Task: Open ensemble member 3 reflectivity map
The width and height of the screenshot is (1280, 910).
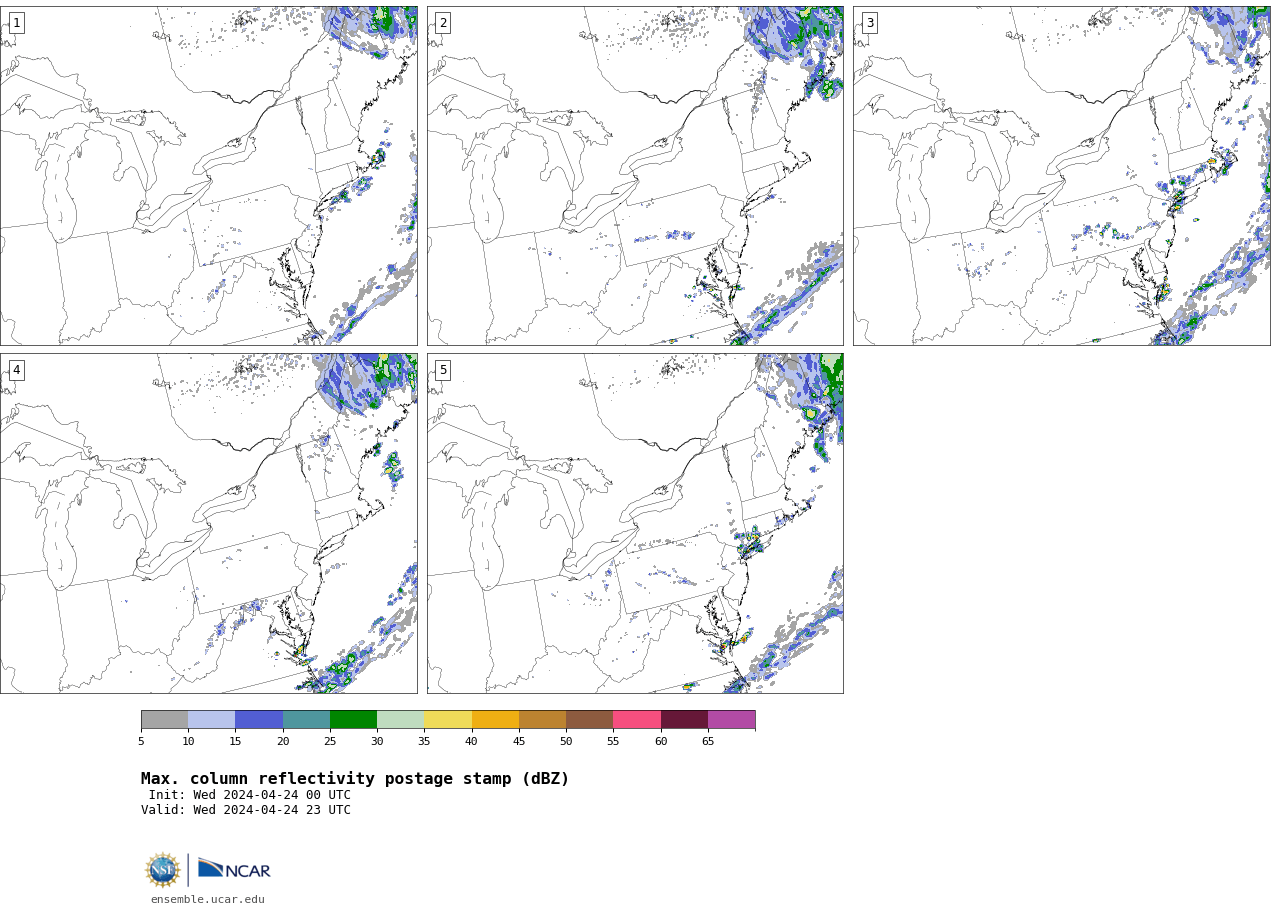Action: 1062,176
